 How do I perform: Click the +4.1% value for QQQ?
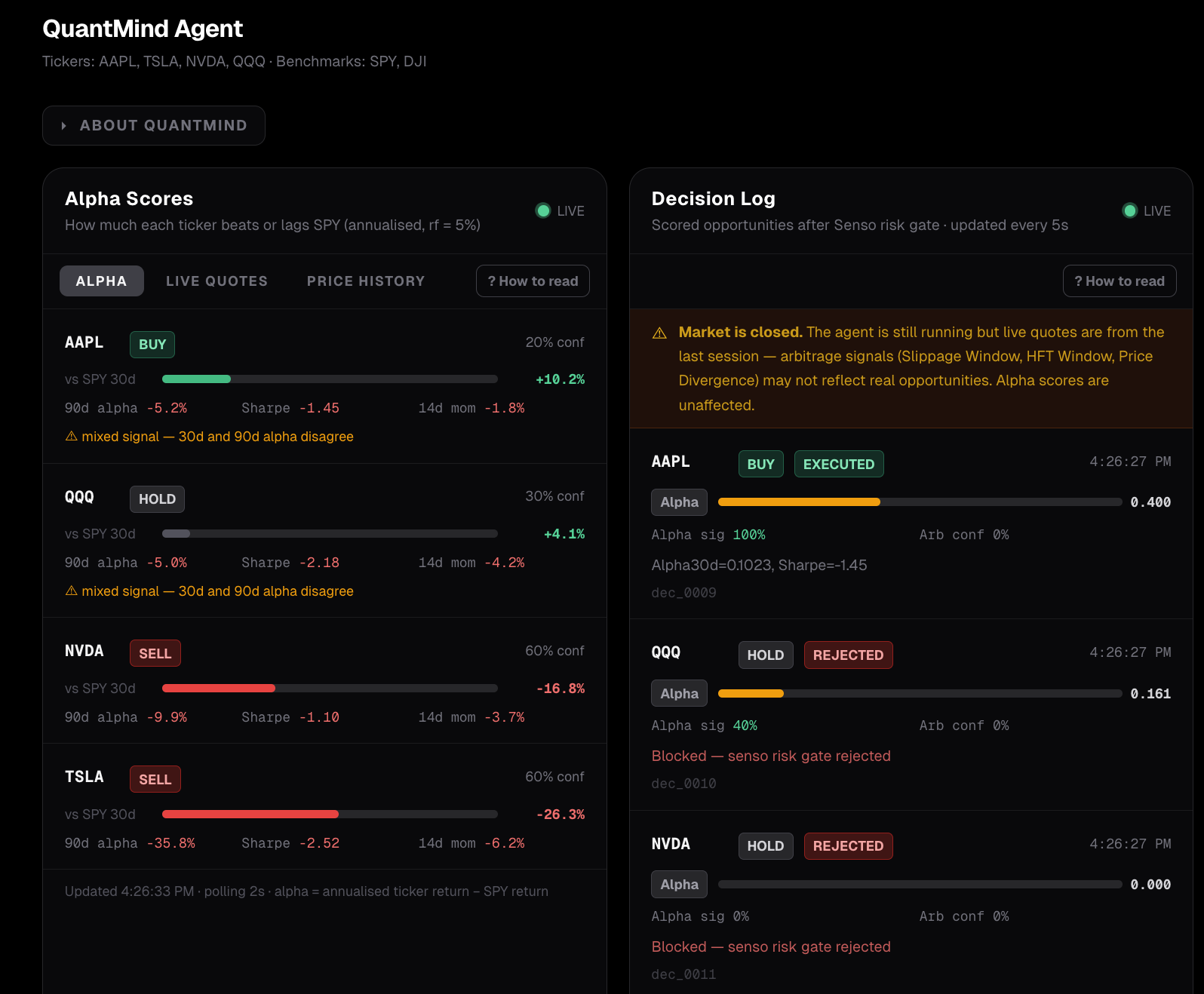564,533
